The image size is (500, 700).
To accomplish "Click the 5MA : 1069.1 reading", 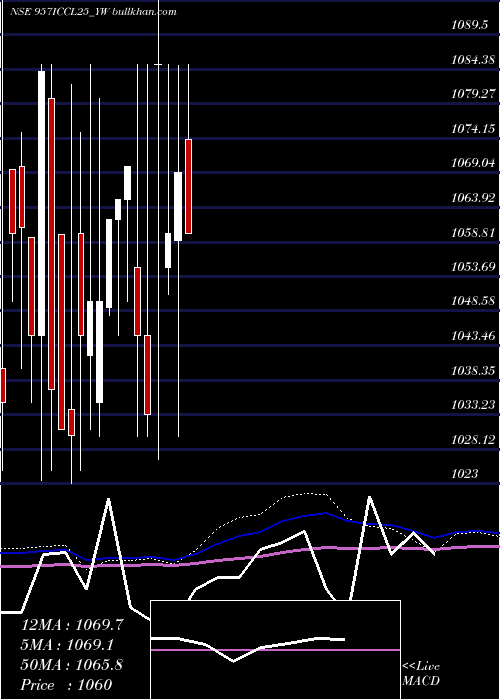I will [67, 645].
